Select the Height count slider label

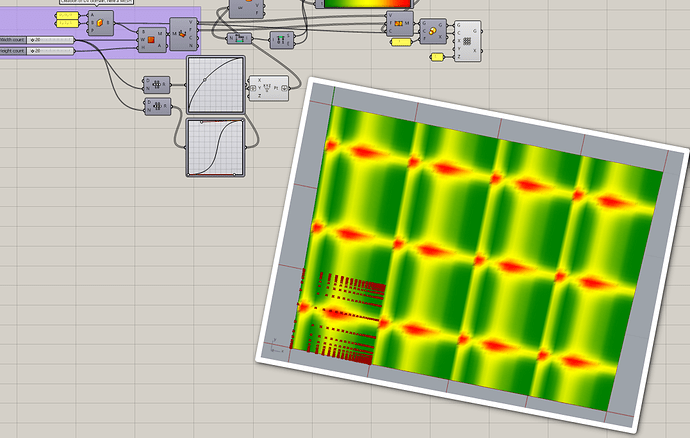(12, 51)
